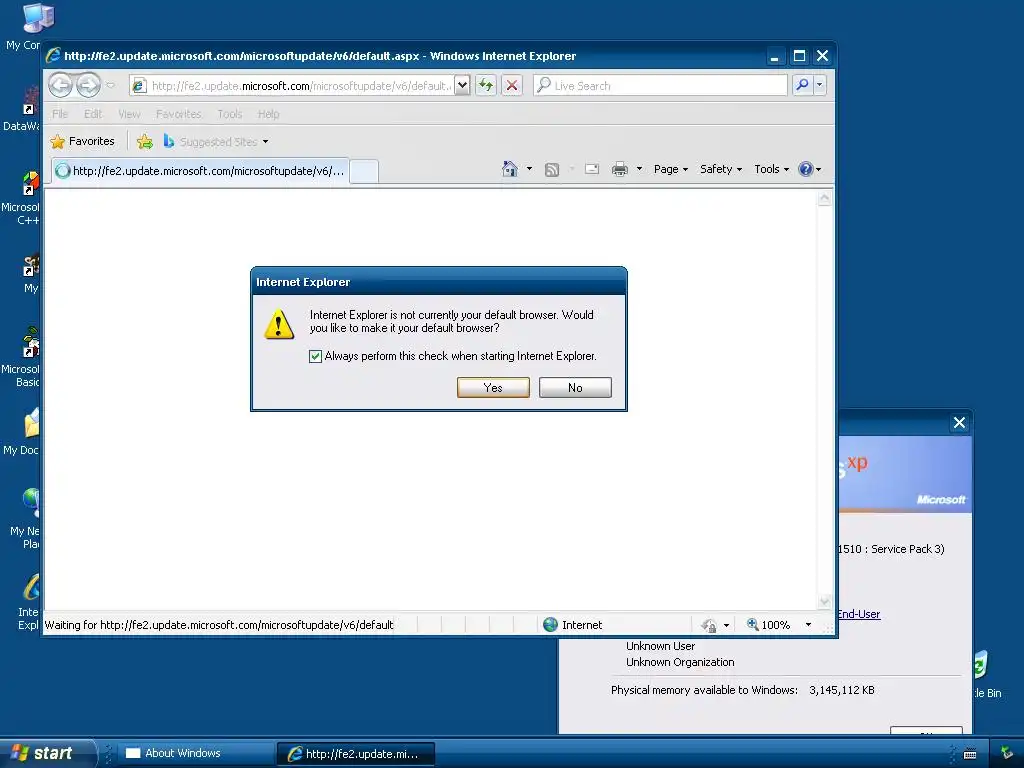Click IE logo in window title bar
This screenshot has width=1024, height=768.
(x=53, y=56)
